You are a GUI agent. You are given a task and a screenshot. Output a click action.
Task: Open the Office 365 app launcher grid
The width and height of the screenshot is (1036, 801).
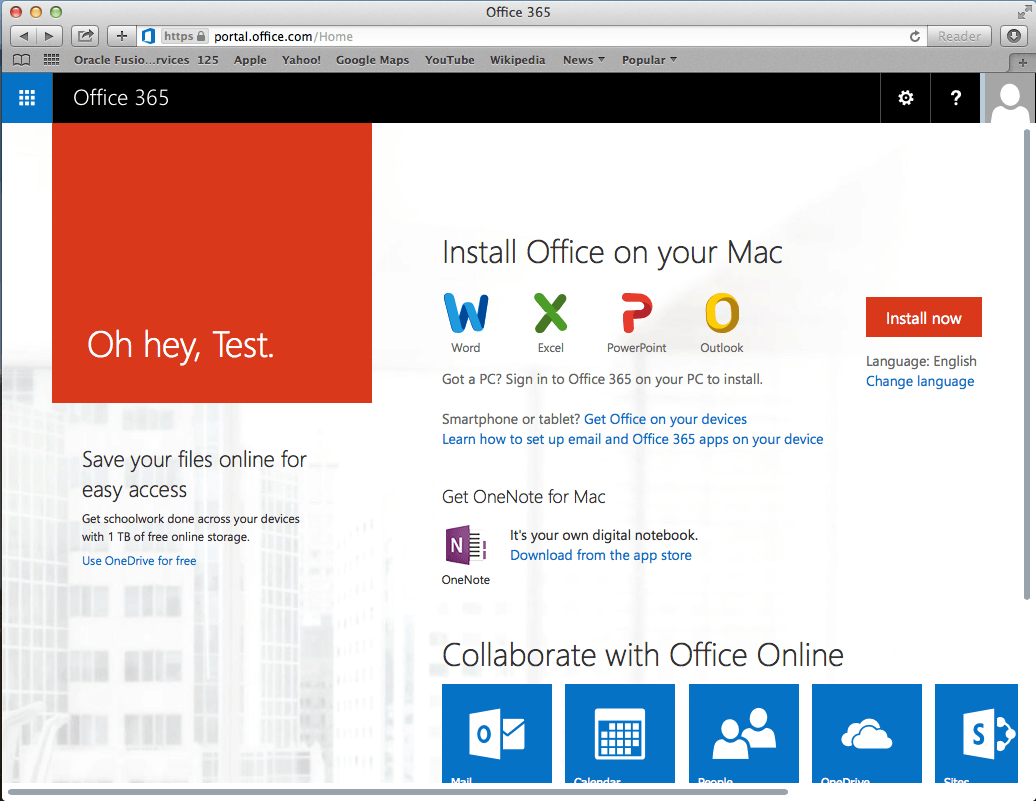click(27, 98)
